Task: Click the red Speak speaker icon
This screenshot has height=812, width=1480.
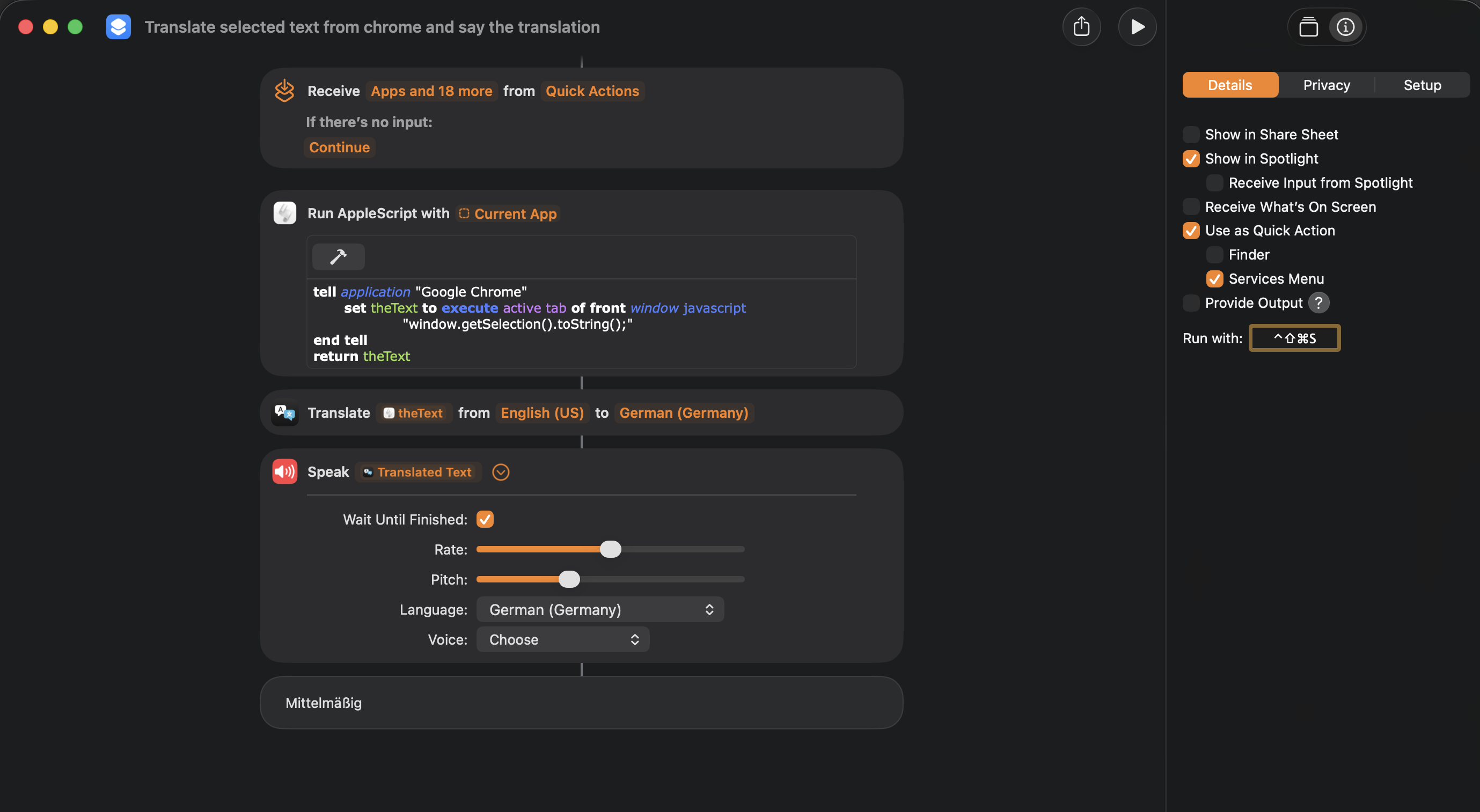Action: (284, 471)
